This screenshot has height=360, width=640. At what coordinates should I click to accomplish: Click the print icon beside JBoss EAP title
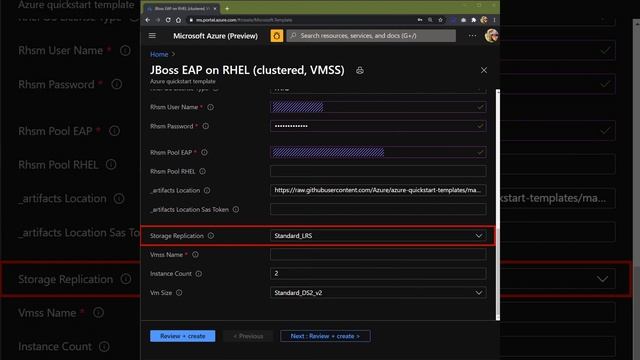click(x=360, y=71)
